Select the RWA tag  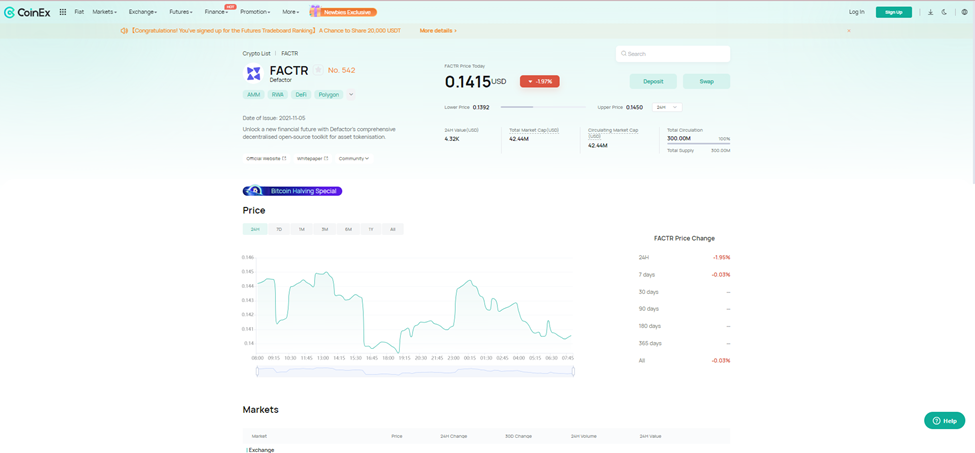pyautogui.click(x=277, y=94)
